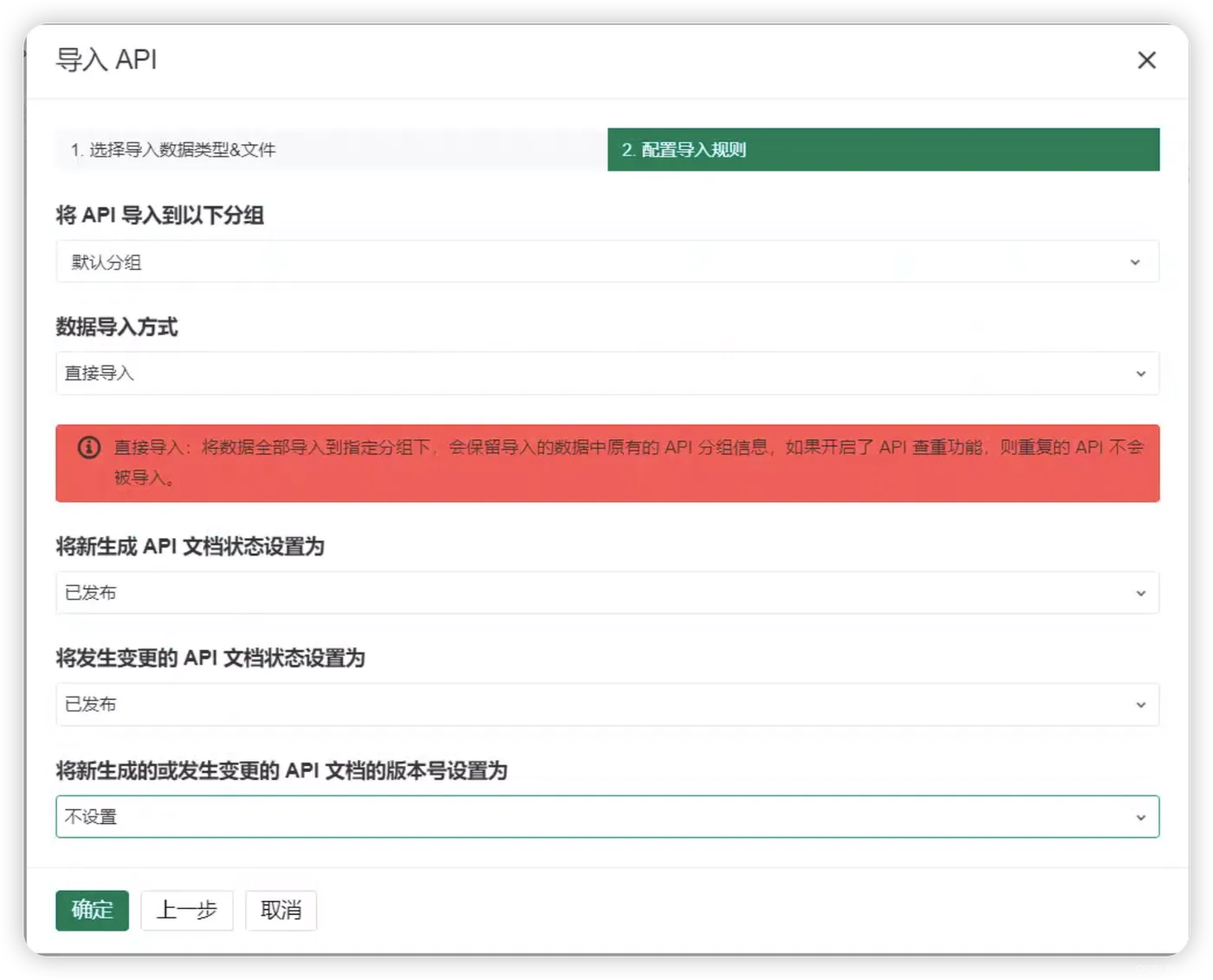Click the 将发生变更的 API 文档状态设置为 label
The height and width of the screenshot is (980, 1213).
point(211,658)
